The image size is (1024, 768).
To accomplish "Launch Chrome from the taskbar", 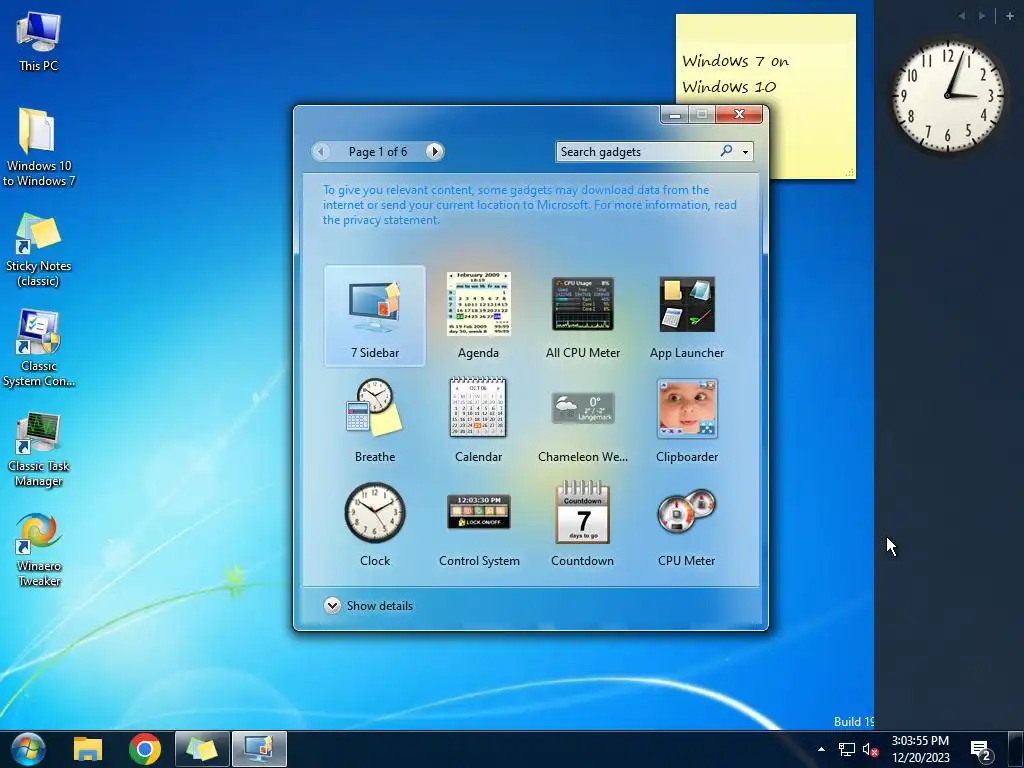I will pos(145,749).
